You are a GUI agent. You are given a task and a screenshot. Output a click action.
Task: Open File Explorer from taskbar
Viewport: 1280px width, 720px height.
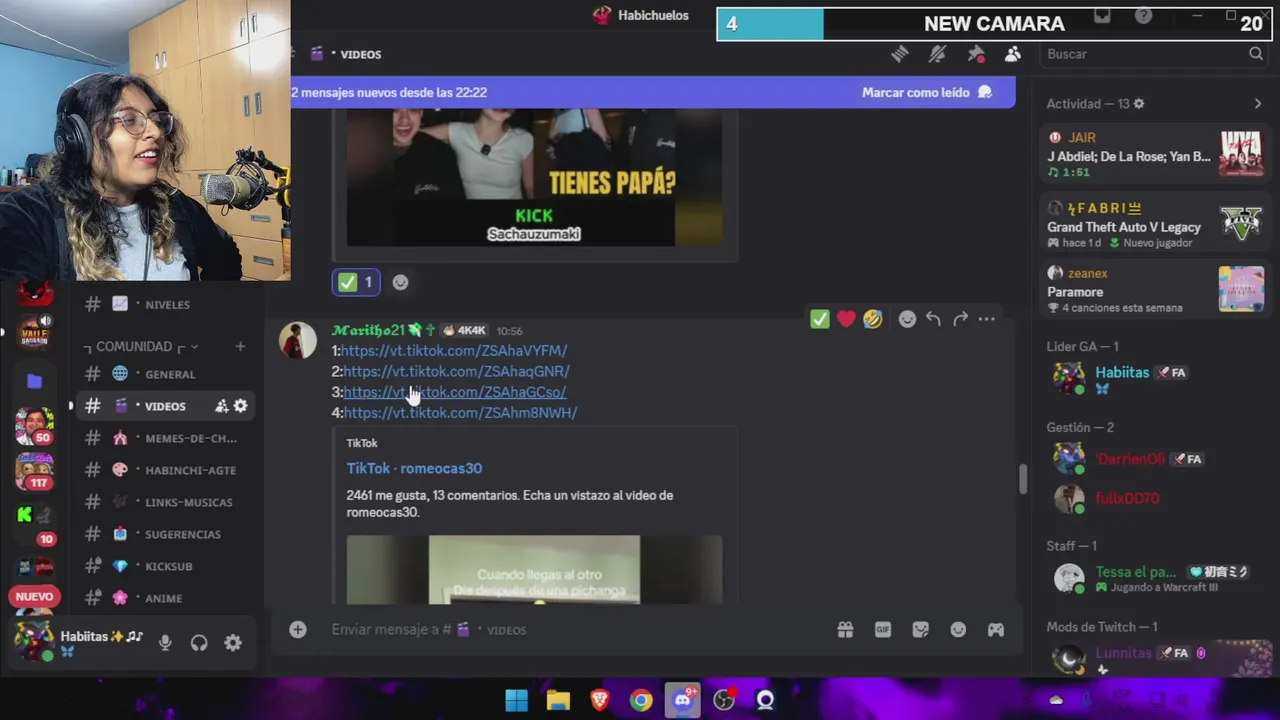click(x=558, y=700)
